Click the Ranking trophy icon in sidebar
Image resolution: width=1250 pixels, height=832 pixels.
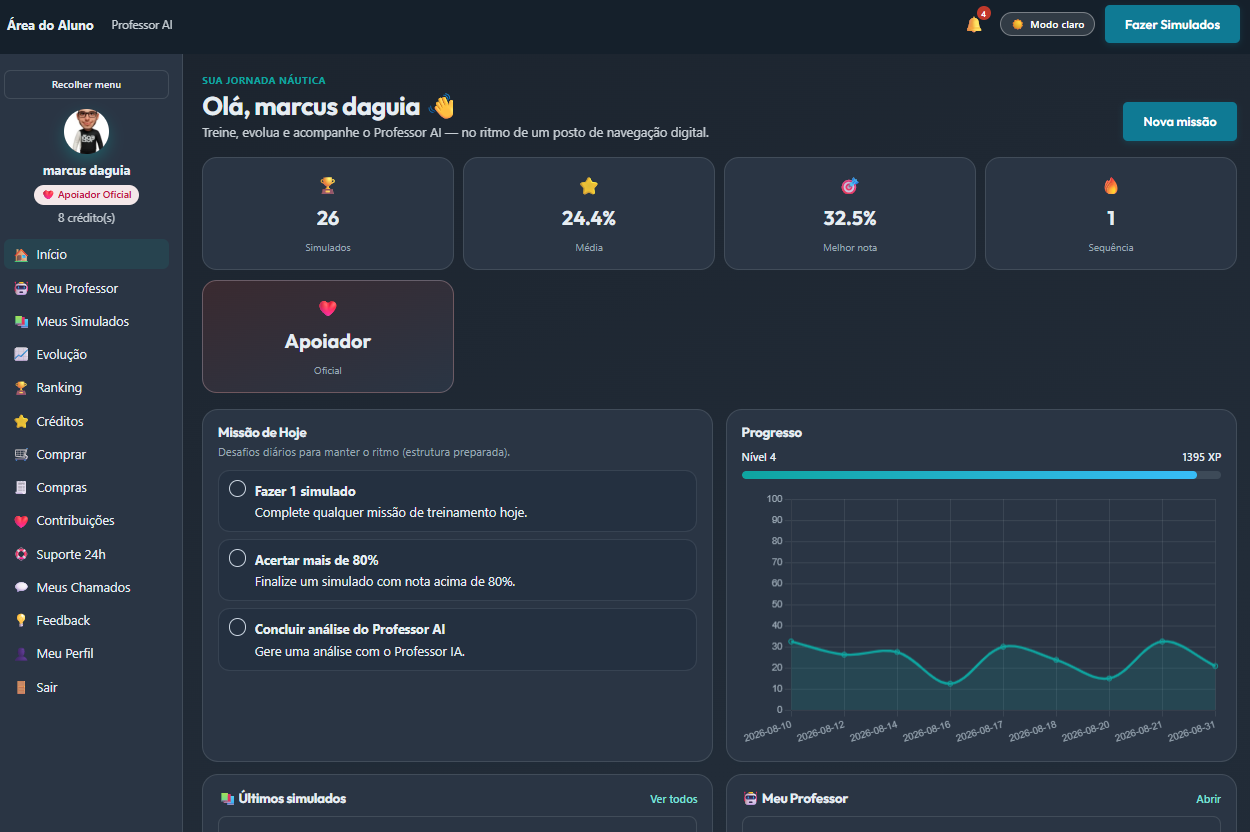21,388
